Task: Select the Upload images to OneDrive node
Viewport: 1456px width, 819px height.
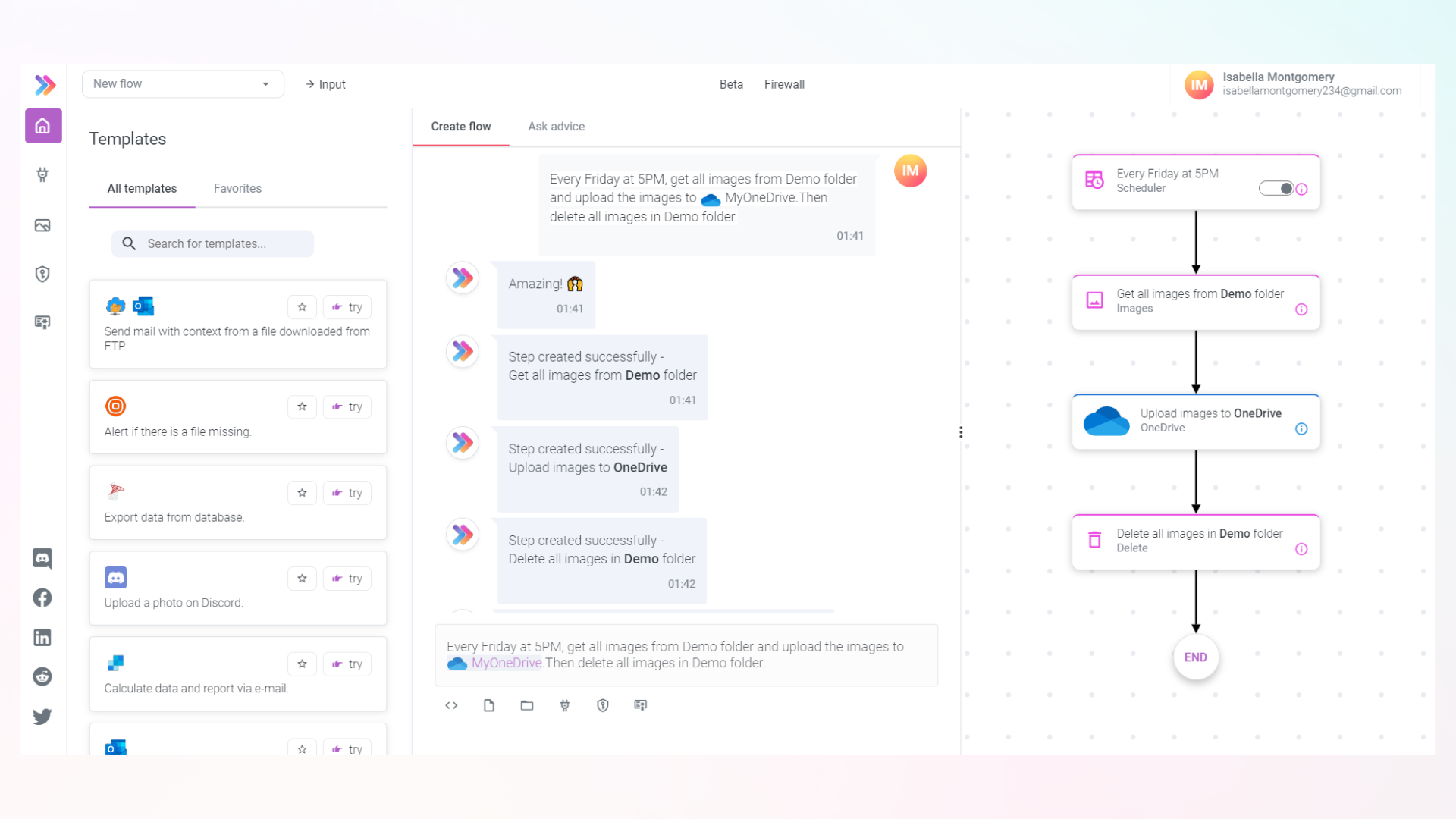Action: [x=1196, y=422]
